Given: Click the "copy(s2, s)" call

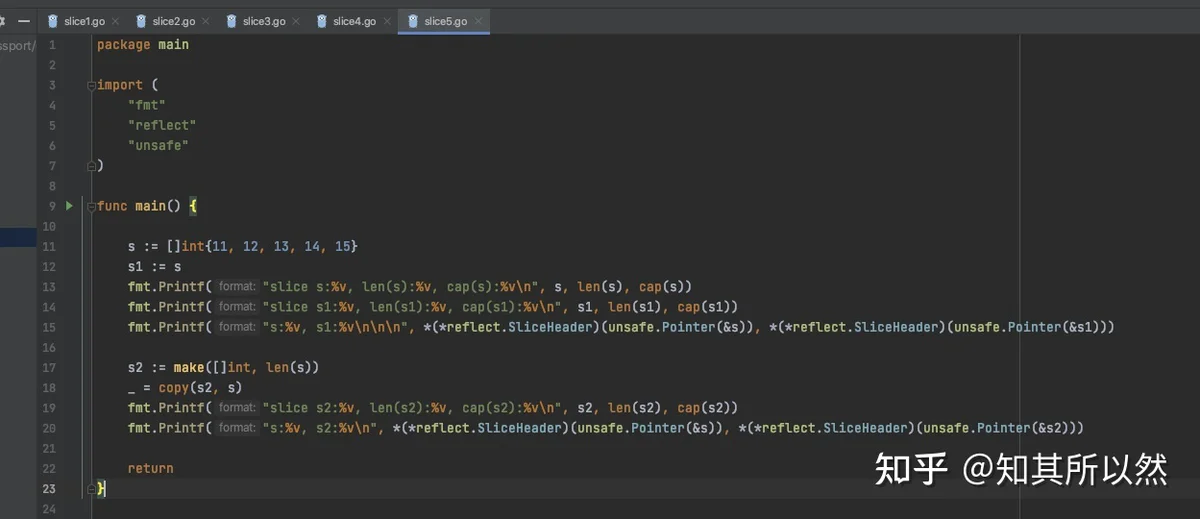Looking at the screenshot, I should pos(200,388).
